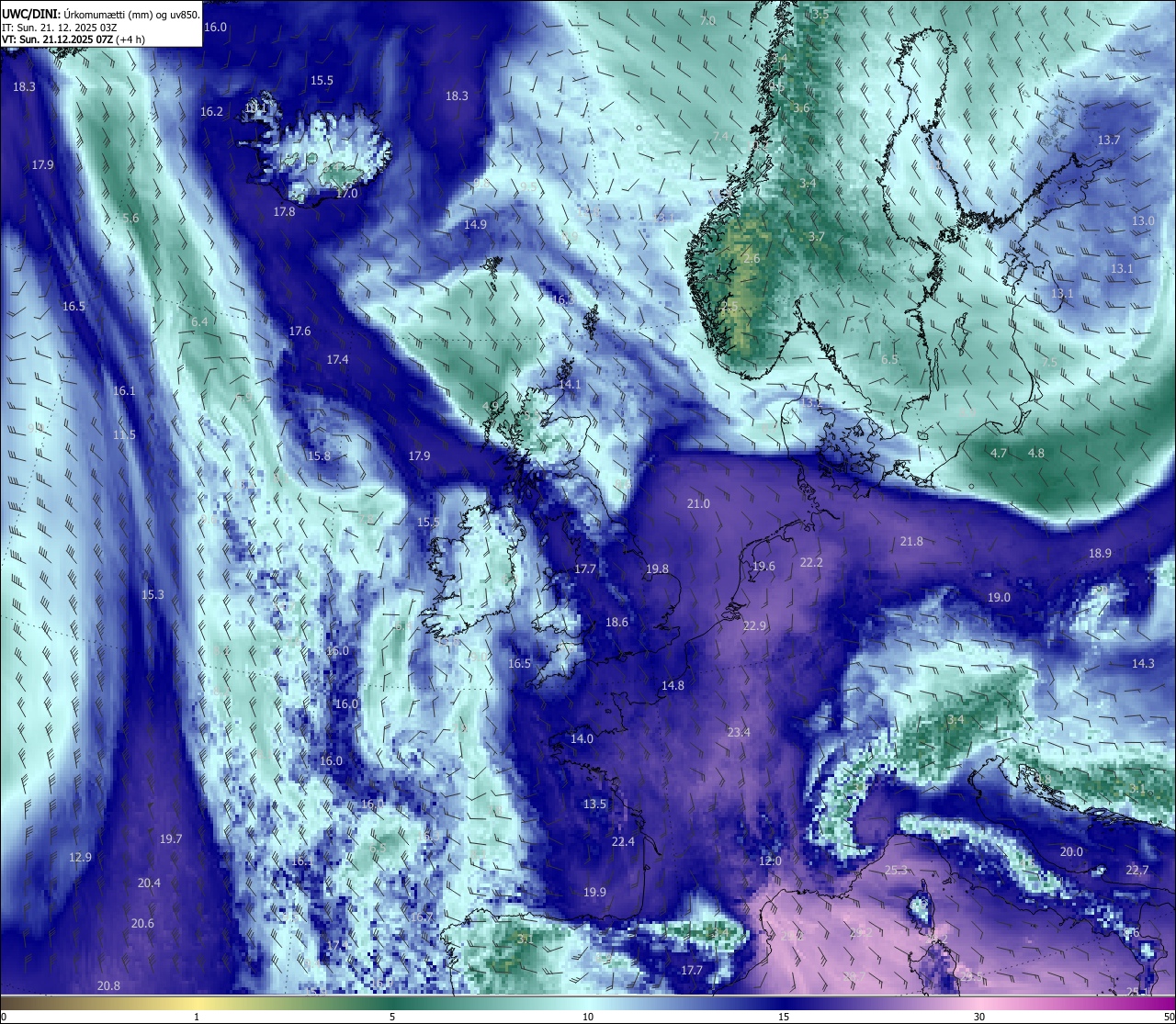Click the 19.9 value in southern Bay of Biscay
The height and width of the screenshot is (1024, 1176).
(x=594, y=892)
